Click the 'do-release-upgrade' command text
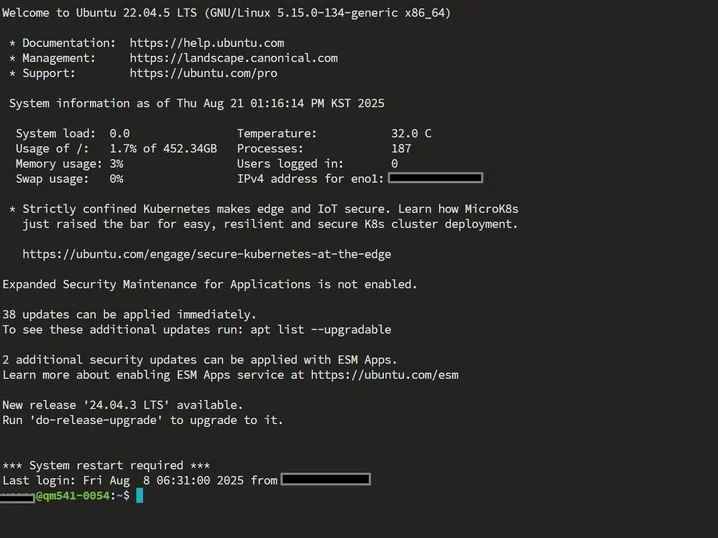This screenshot has width=718, height=538. (96, 420)
